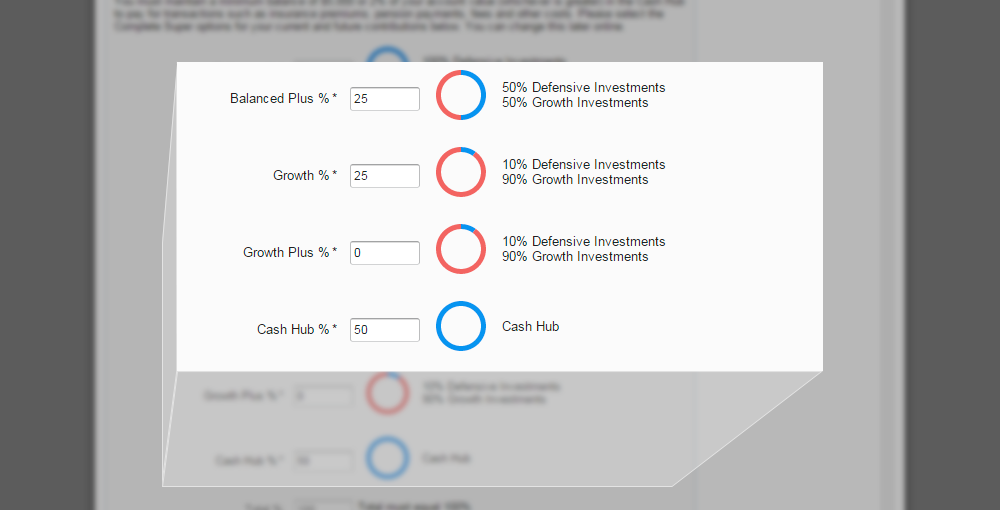Image resolution: width=1000 pixels, height=510 pixels.
Task: Click into the Growth Plus % field
Action: (x=385, y=253)
